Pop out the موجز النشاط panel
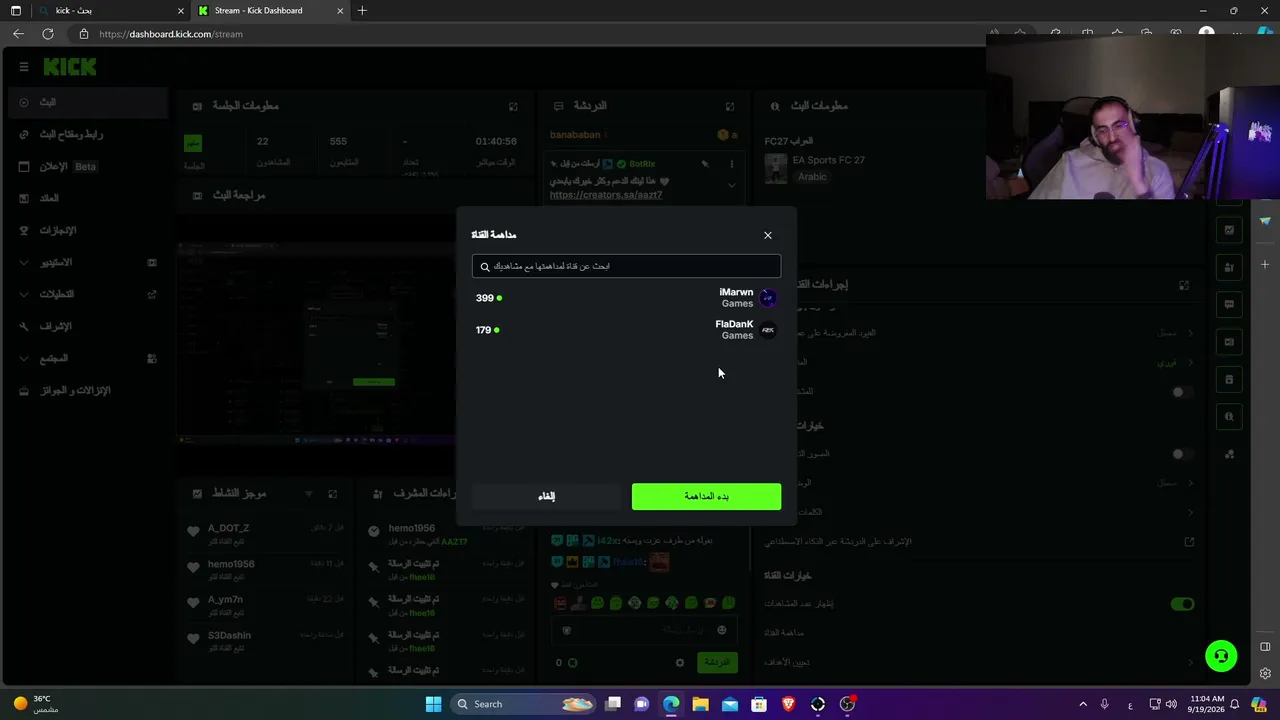This screenshot has height=720, width=1280. click(333, 494)
